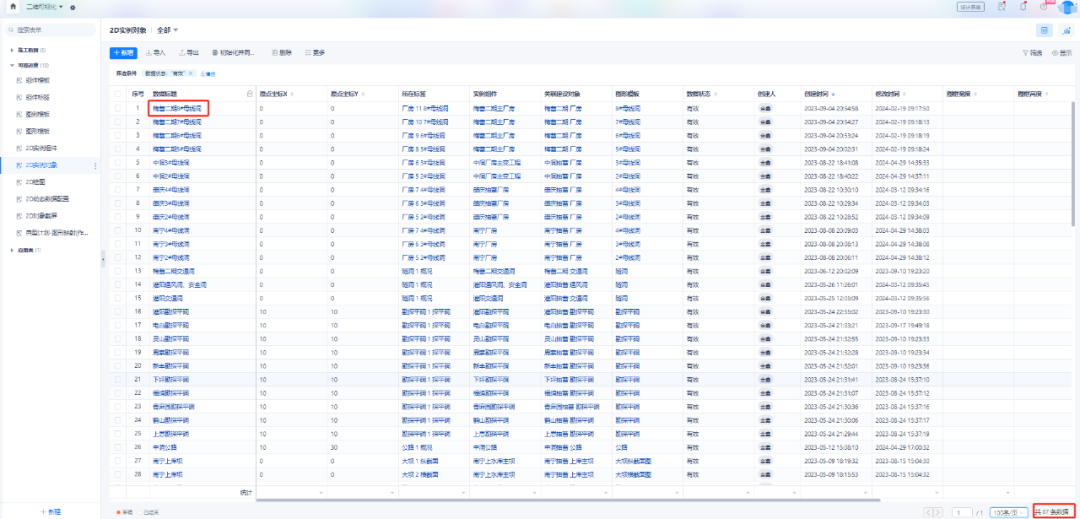Click the 筛选 filter funnel icon

(1025, 53)
